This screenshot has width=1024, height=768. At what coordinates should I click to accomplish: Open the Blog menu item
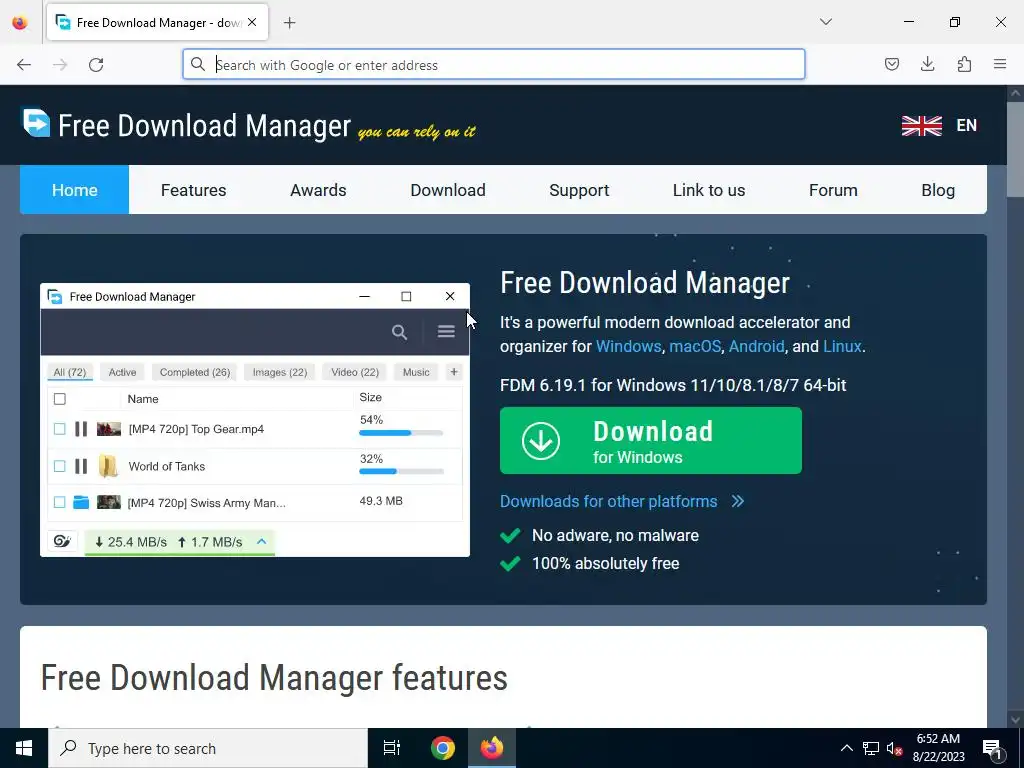point(938,190)
